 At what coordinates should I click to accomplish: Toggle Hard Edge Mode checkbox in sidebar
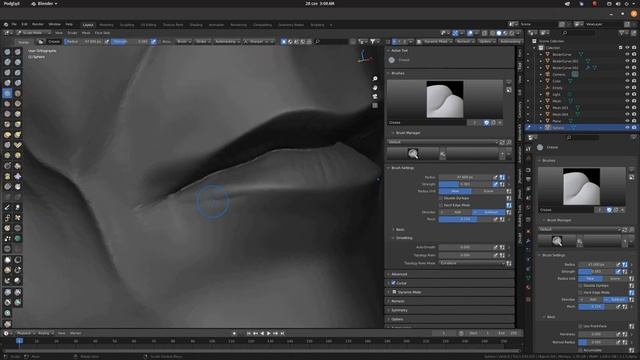pyautogui.click(x=441, y=205)
